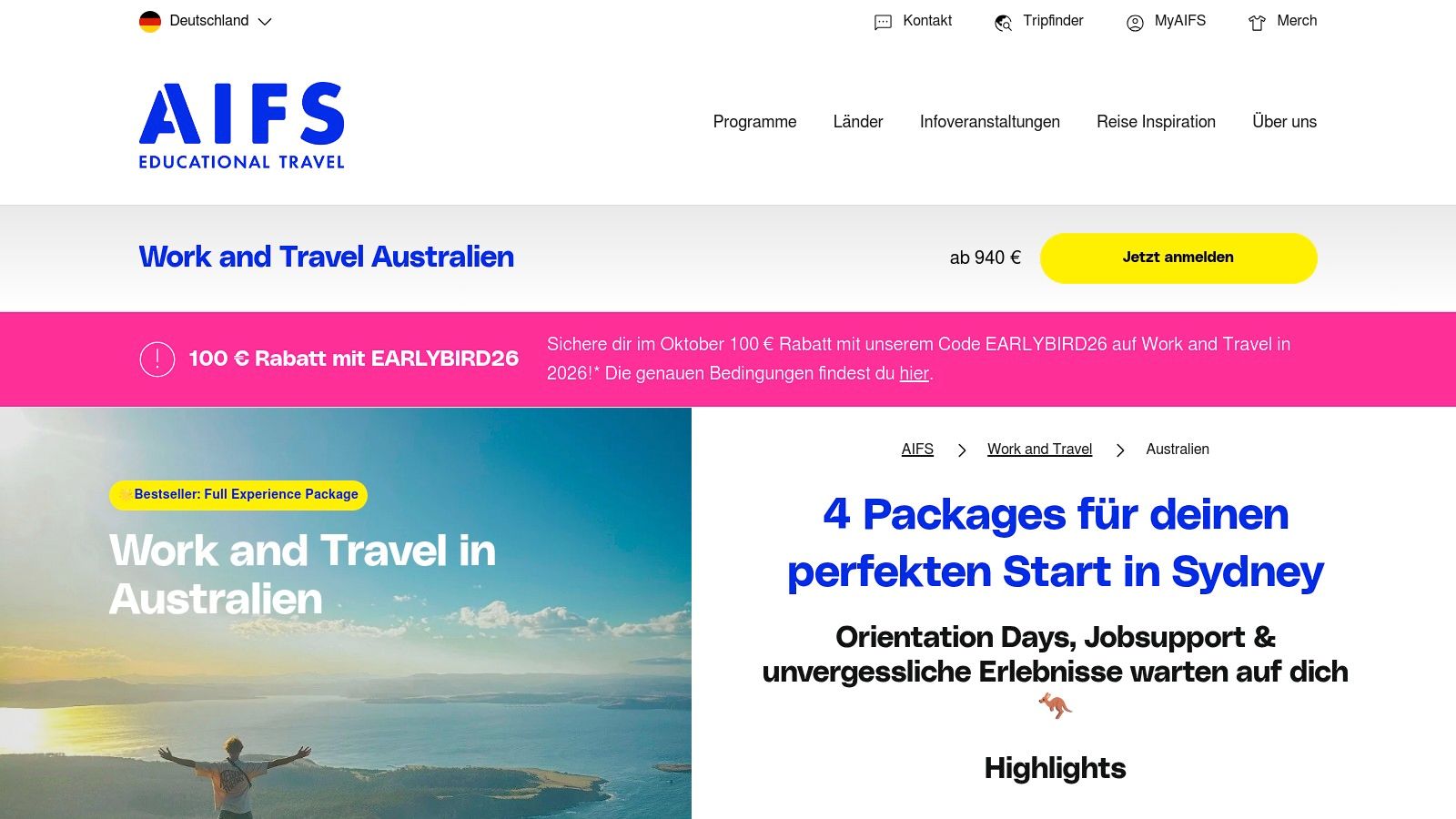The height and width of the screenshot is (819, 1456).
Task: Click the exclamation alert icon in banner
Action: 157,359
